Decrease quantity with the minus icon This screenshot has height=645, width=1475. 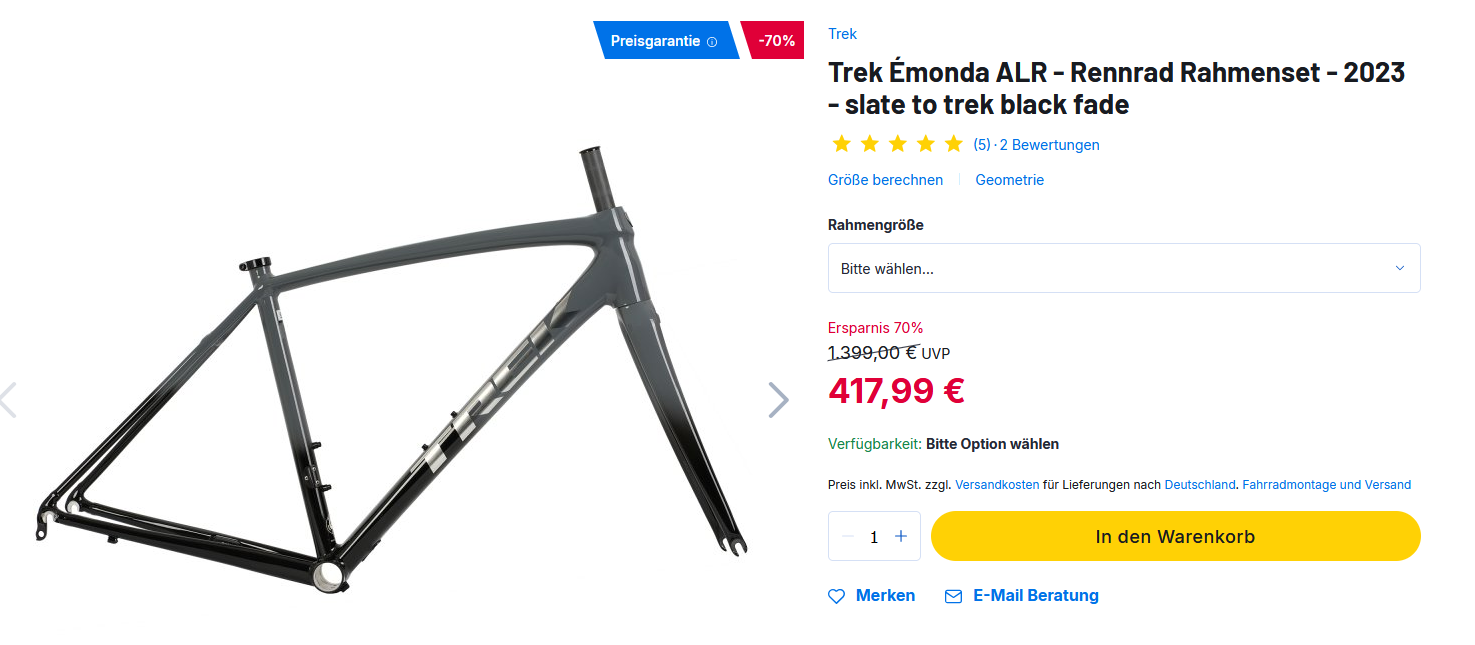(848, 537)
